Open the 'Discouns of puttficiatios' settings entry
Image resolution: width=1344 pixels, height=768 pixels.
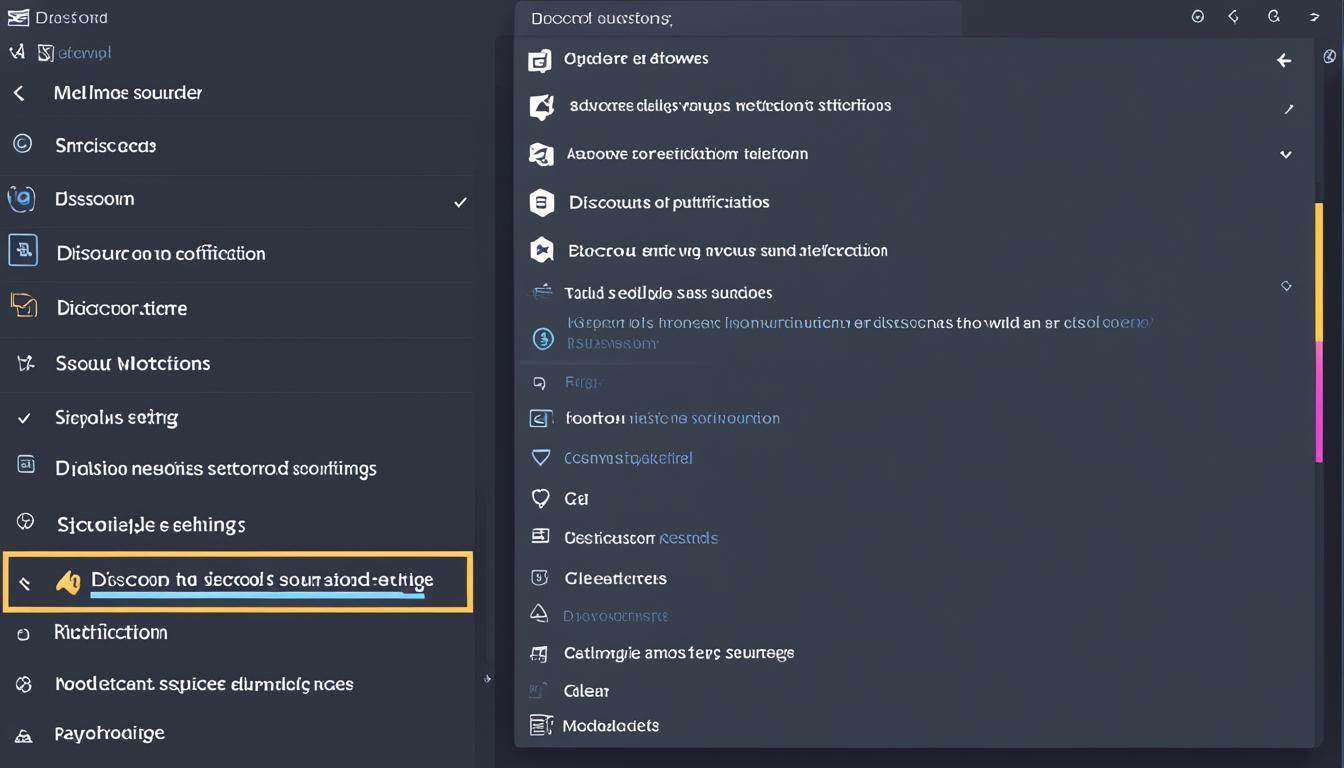[669, 202]
